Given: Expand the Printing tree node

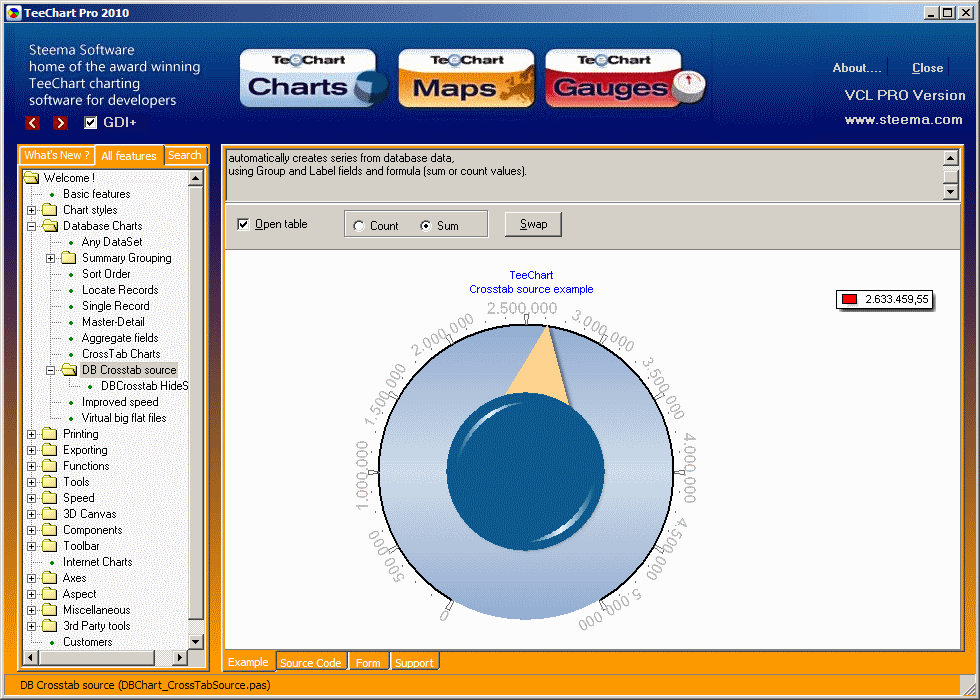Looking at the screenshot, I should click(31, 434).
